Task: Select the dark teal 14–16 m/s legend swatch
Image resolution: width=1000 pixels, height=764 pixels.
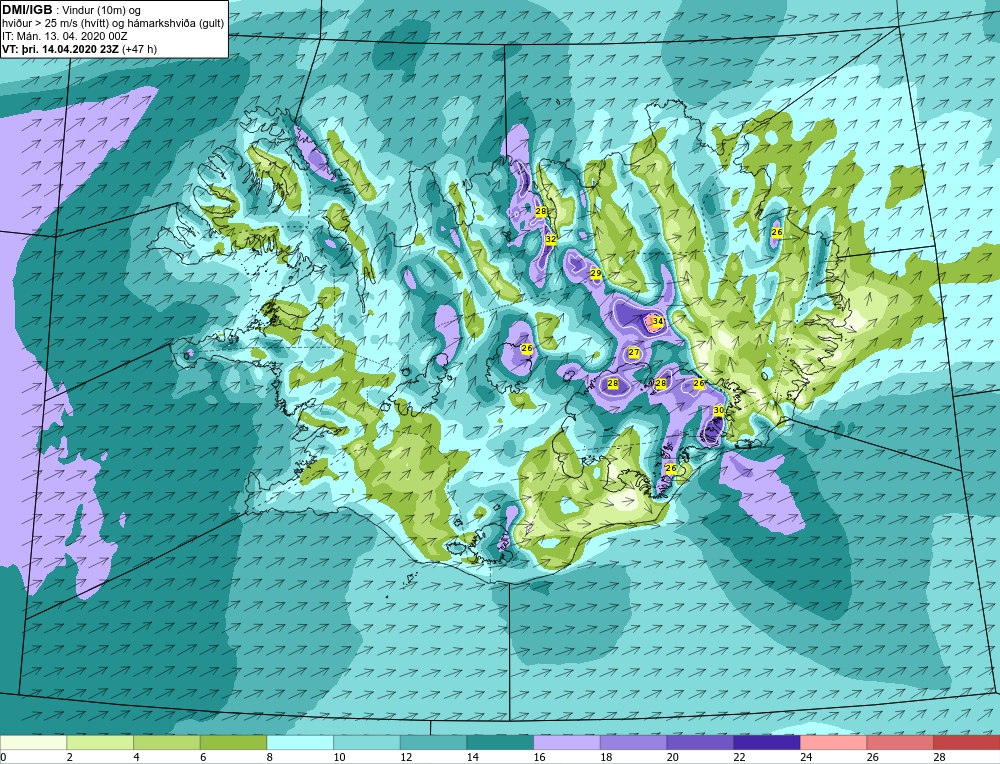Action: [499, 742]
